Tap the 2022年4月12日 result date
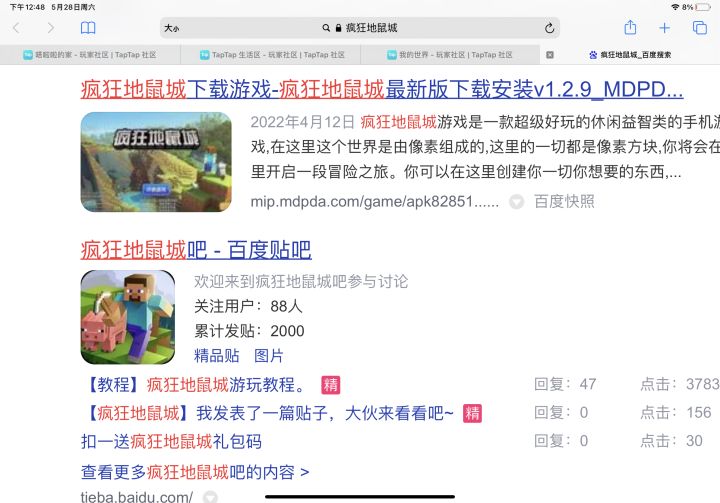 click(x=303, y=122)
